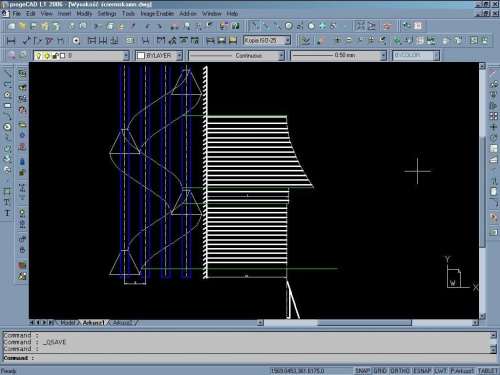Click the Copy icon

coord(110,26)
